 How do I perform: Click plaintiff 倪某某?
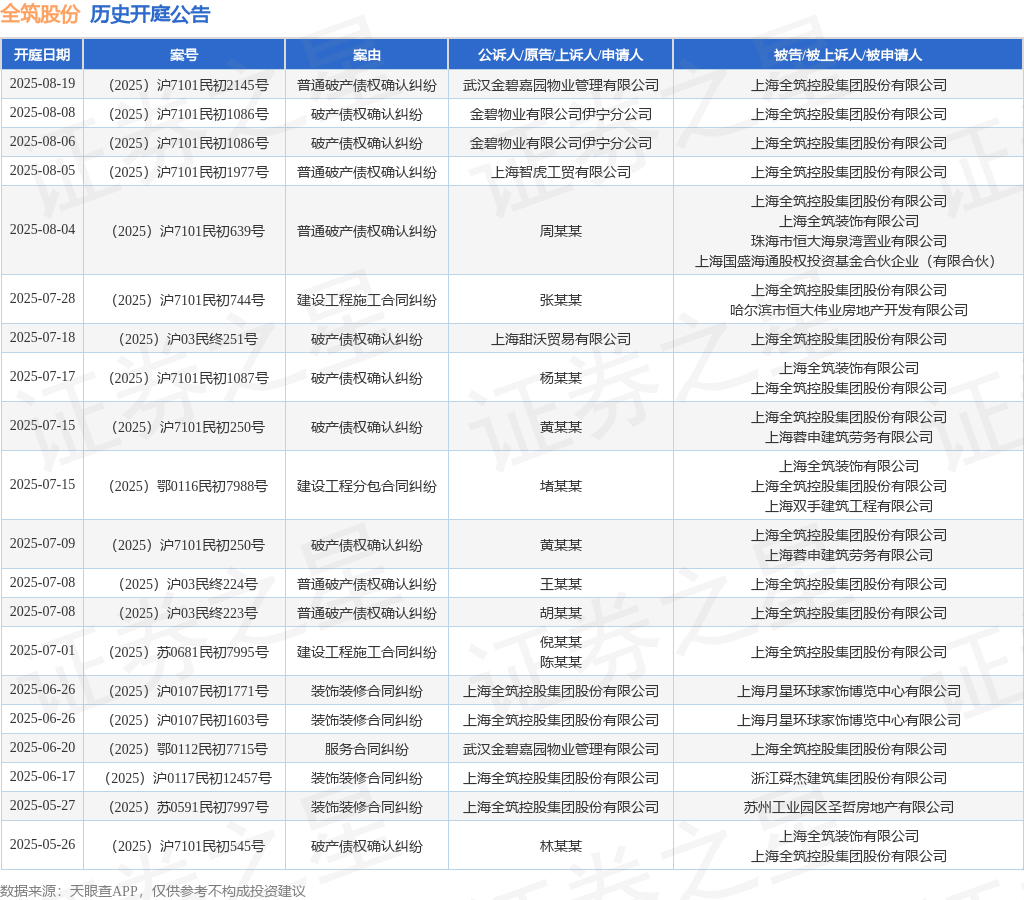tap(560, 642)
